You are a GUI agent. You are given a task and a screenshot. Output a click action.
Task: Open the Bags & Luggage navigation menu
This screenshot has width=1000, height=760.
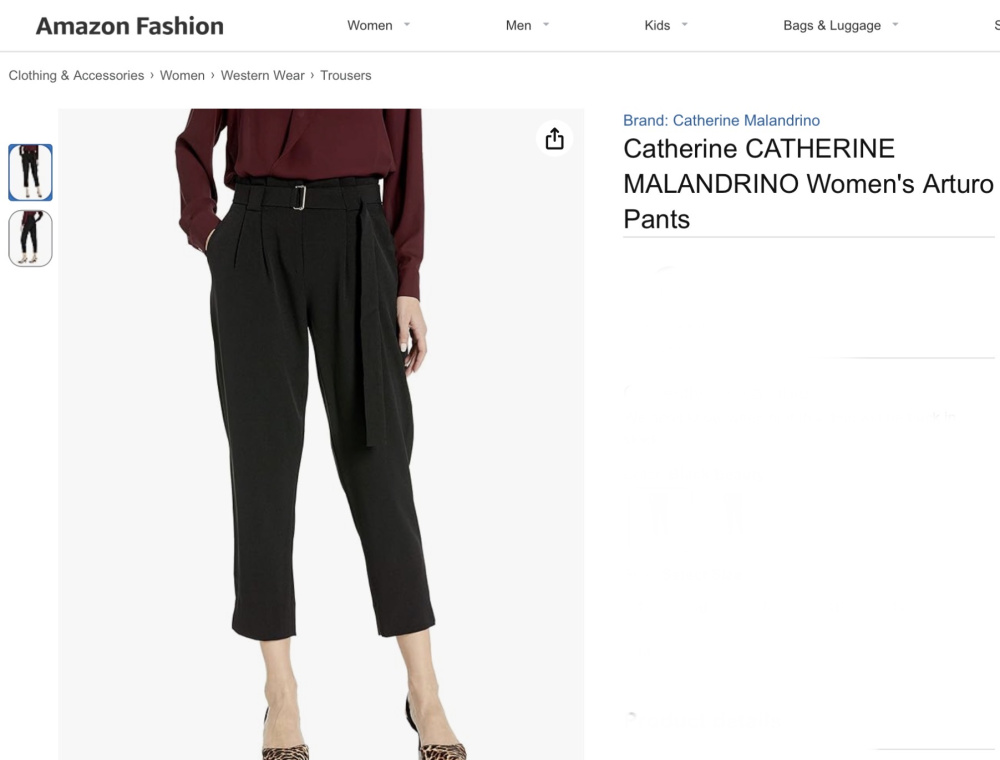click(x=832, y=26)
